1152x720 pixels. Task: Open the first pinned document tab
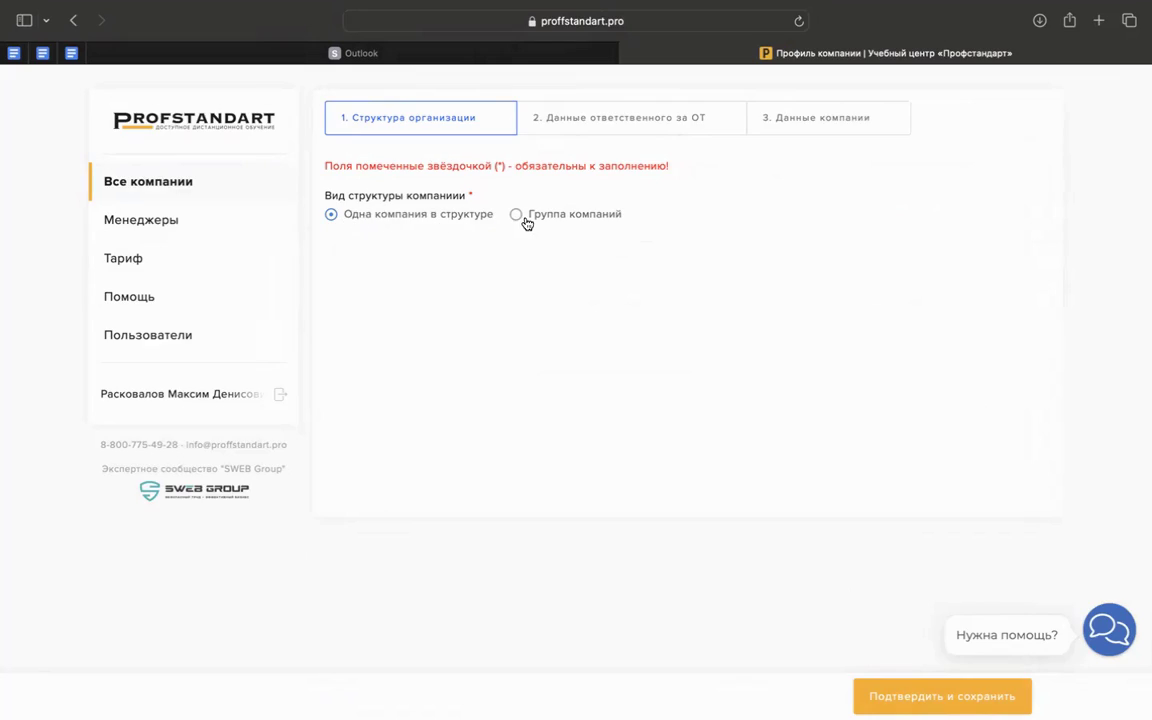(x=14, y=53)
